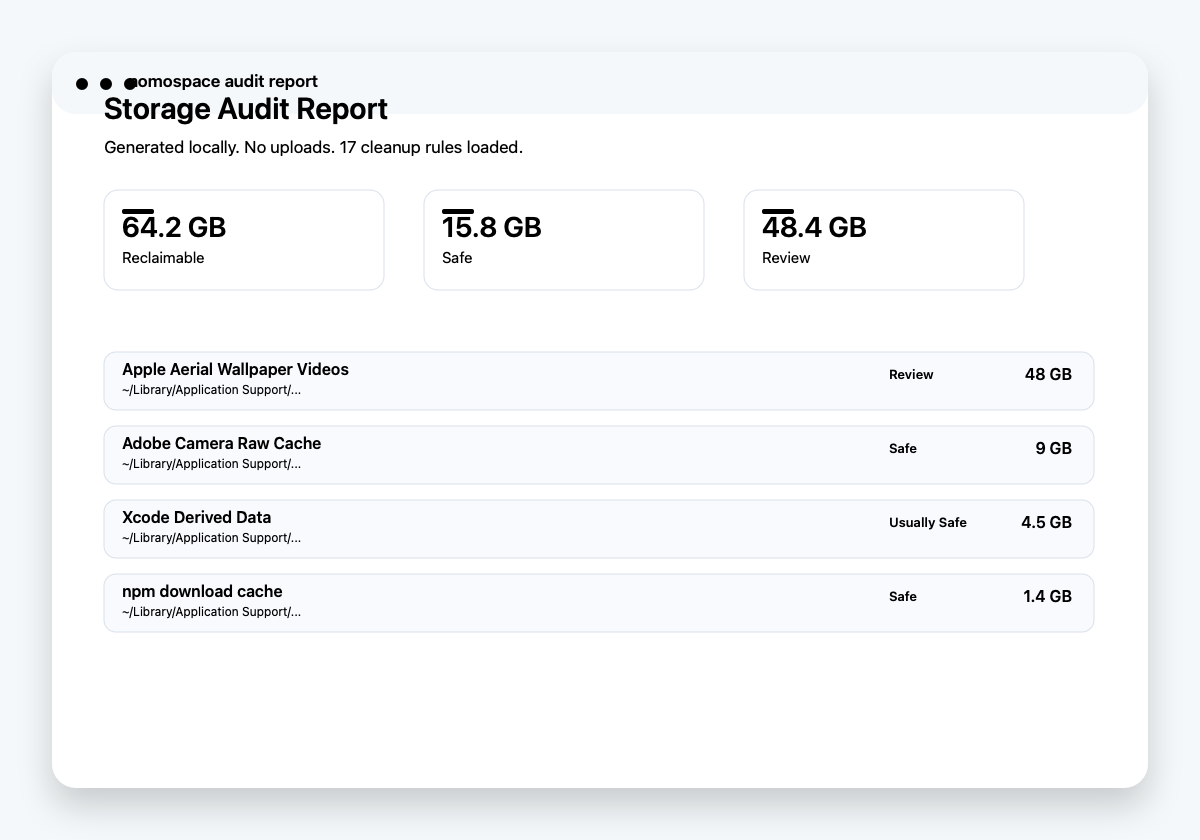Select the 48 GB size value
The height and width of the screenshot is (840, 1200).
[1048, 375]
